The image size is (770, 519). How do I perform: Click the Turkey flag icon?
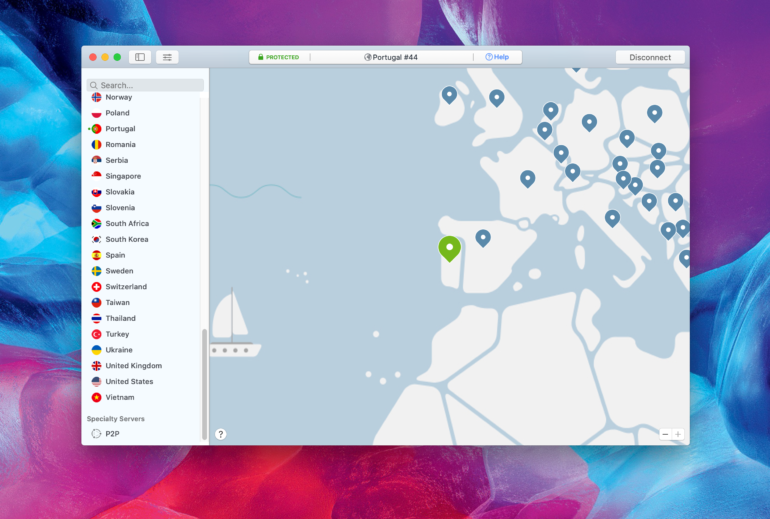[96, 334]
